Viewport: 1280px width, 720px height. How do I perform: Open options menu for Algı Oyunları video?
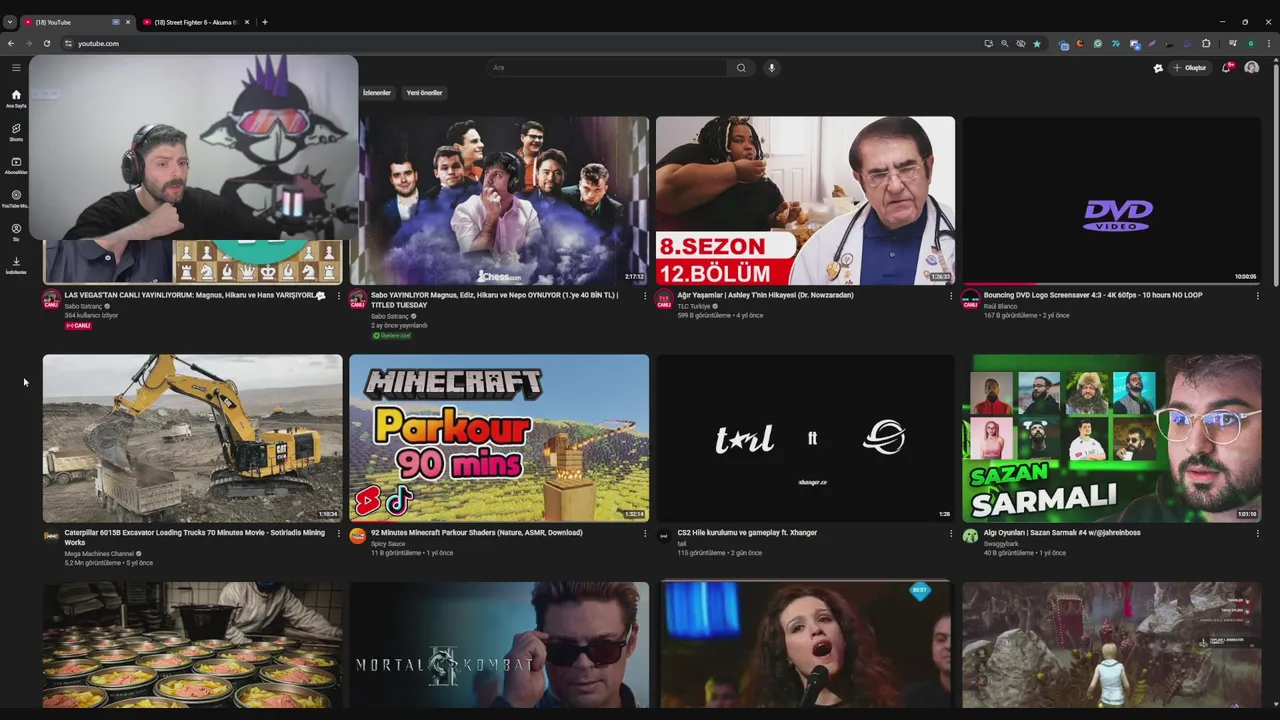(x=1257, y=533)
